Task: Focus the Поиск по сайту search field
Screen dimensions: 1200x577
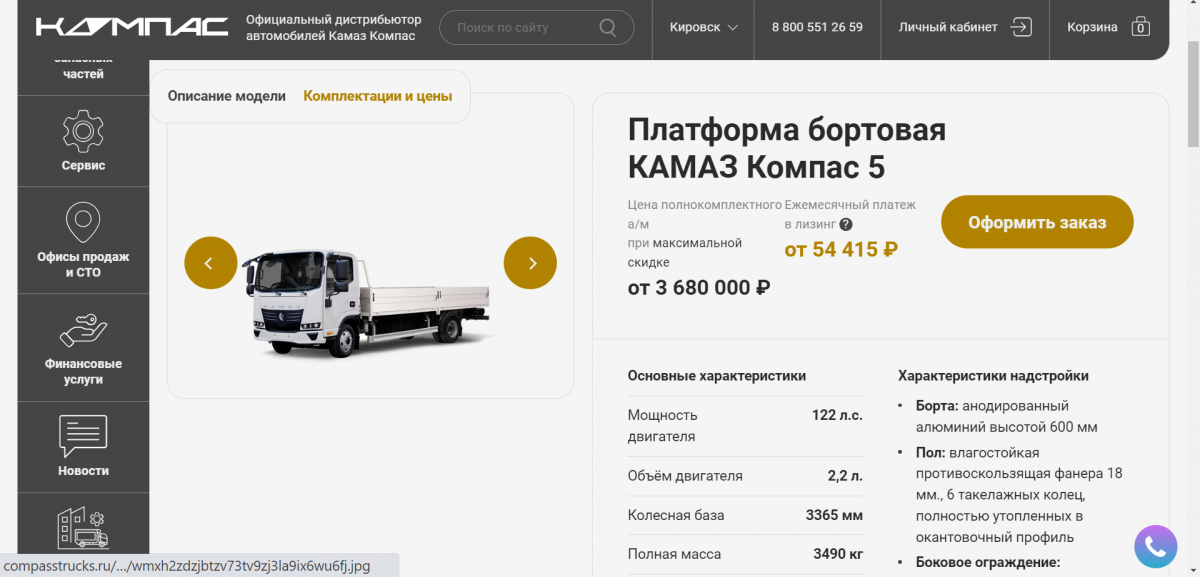Action: tap(520, 28)
